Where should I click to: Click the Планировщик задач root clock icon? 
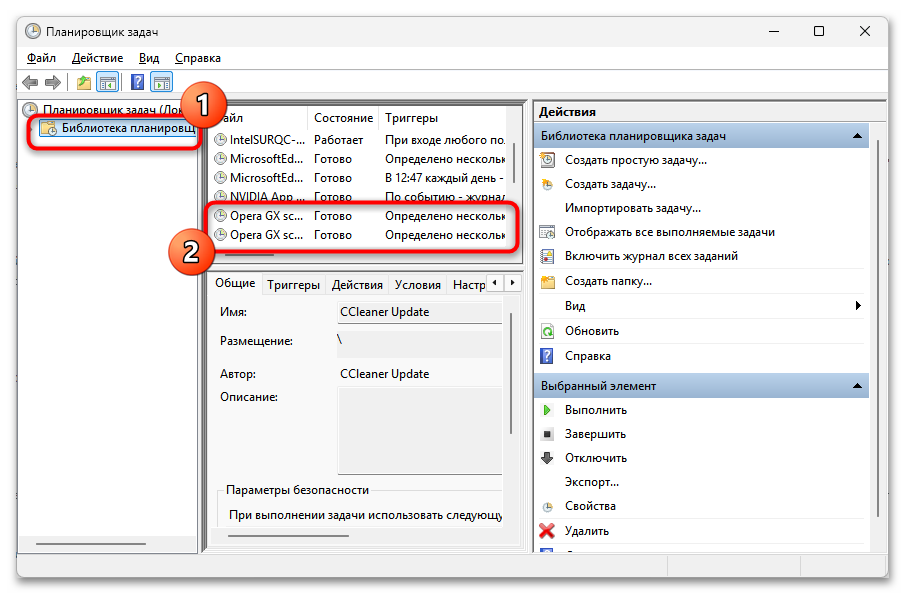31,110
